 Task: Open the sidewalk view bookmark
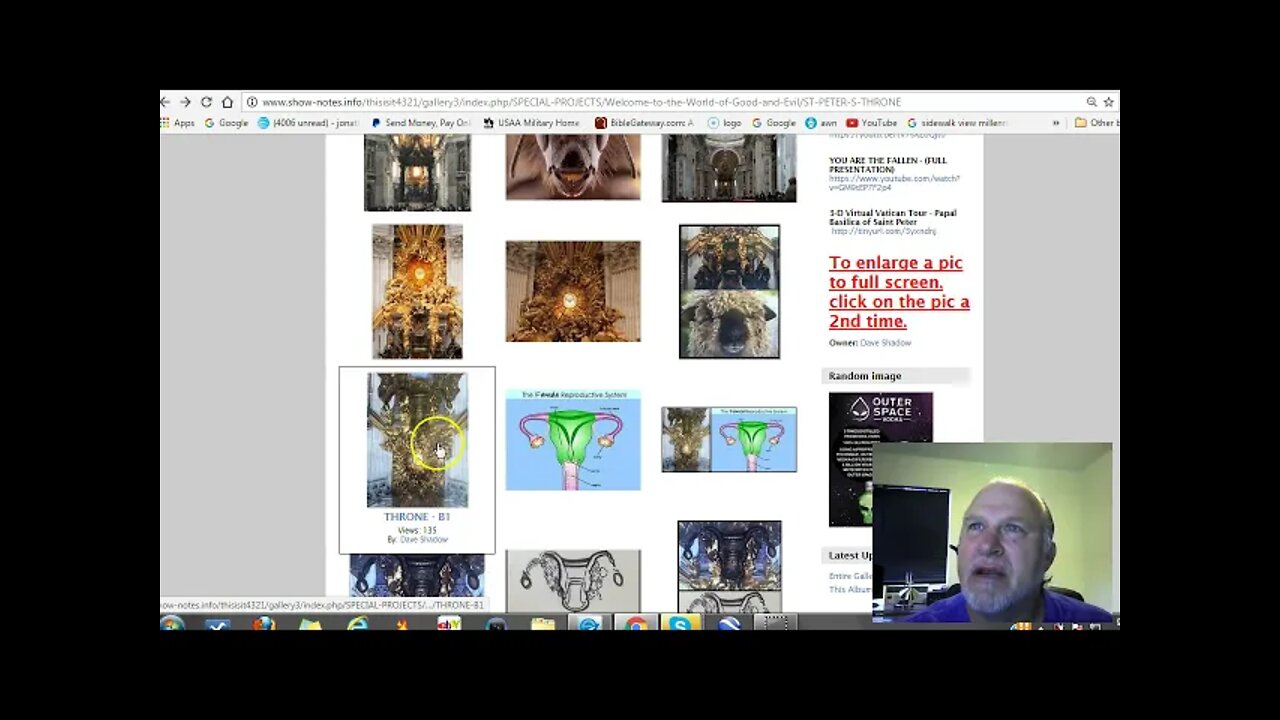click(957, 123)
